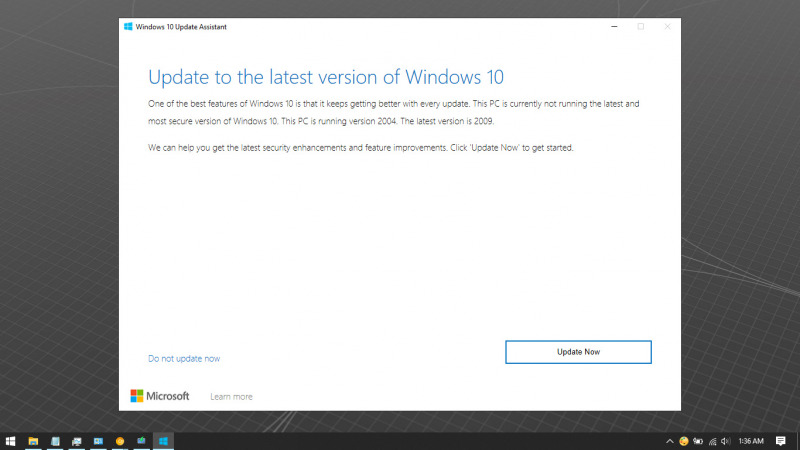Open File Explorer from the taskbar

coord(33,441)
